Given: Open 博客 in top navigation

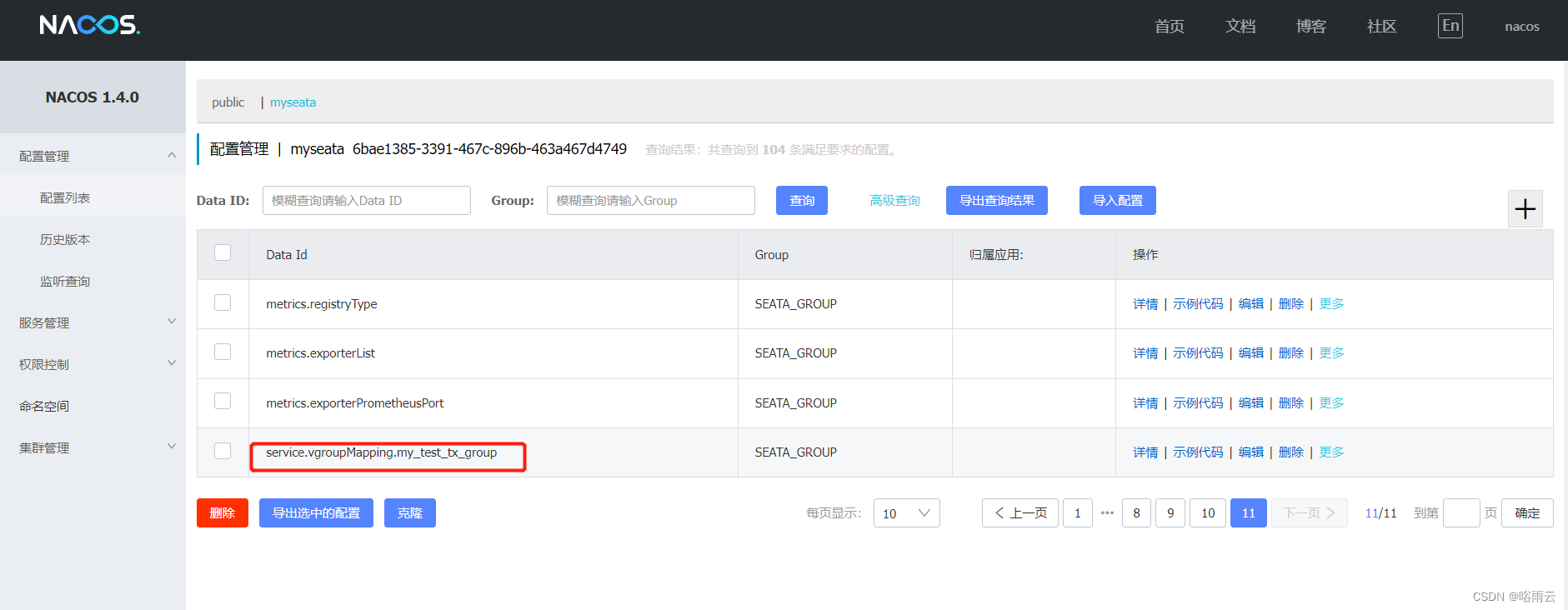Looking at the screenshot, I should tap(1310, 27).
